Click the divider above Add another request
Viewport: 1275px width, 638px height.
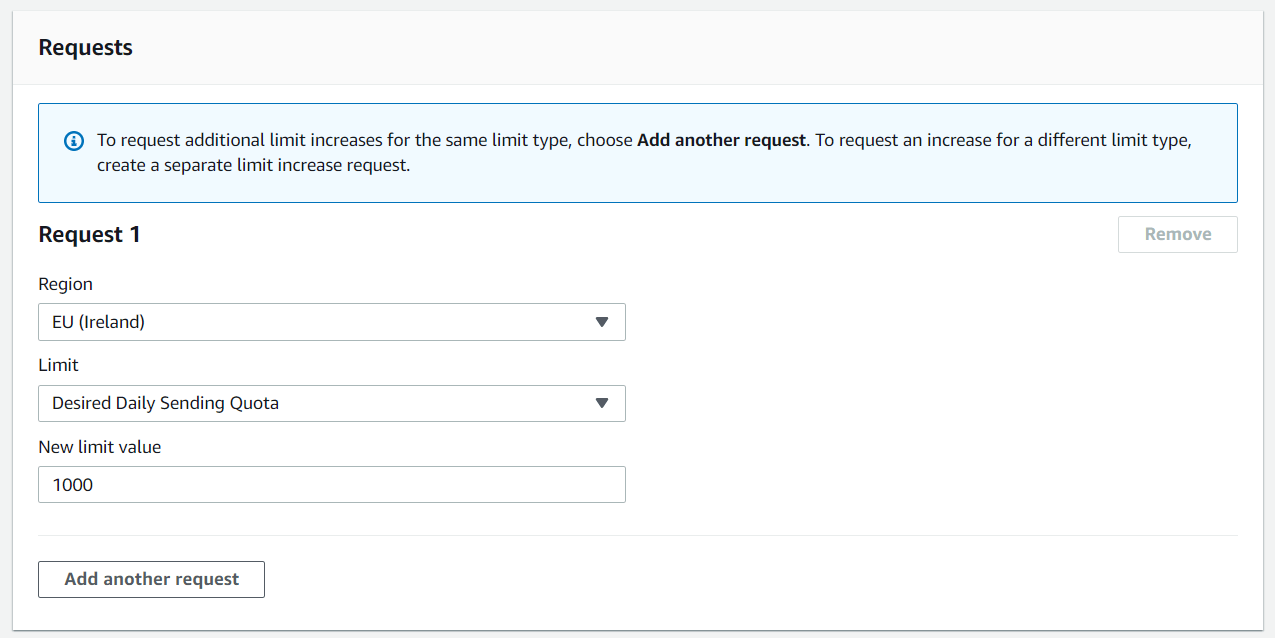637,535
